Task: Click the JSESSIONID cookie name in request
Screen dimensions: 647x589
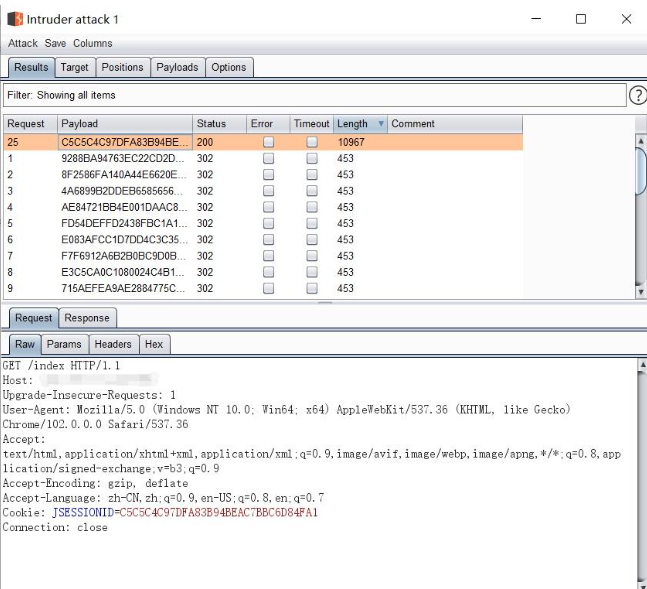Action: [x=83, y=513]
